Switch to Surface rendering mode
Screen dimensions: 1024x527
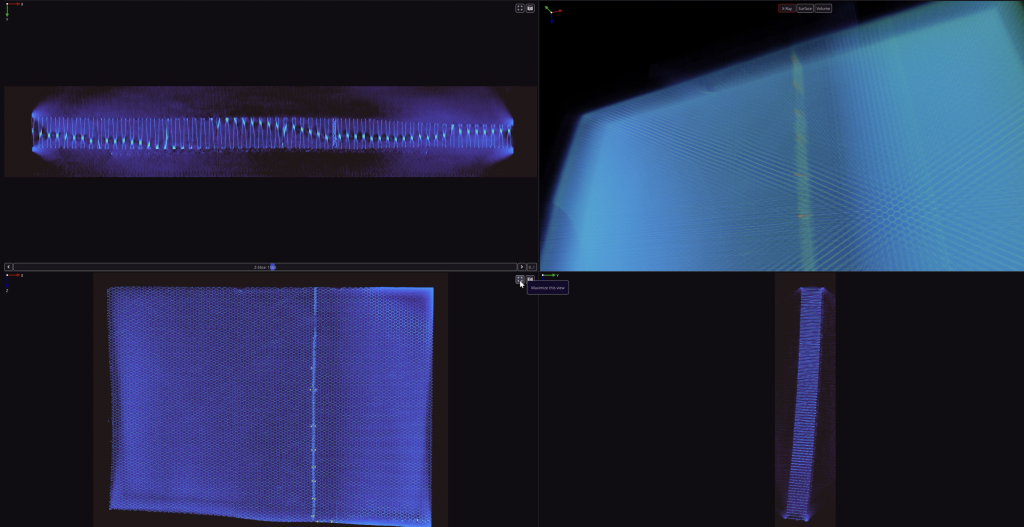click(x=805, y=8)
